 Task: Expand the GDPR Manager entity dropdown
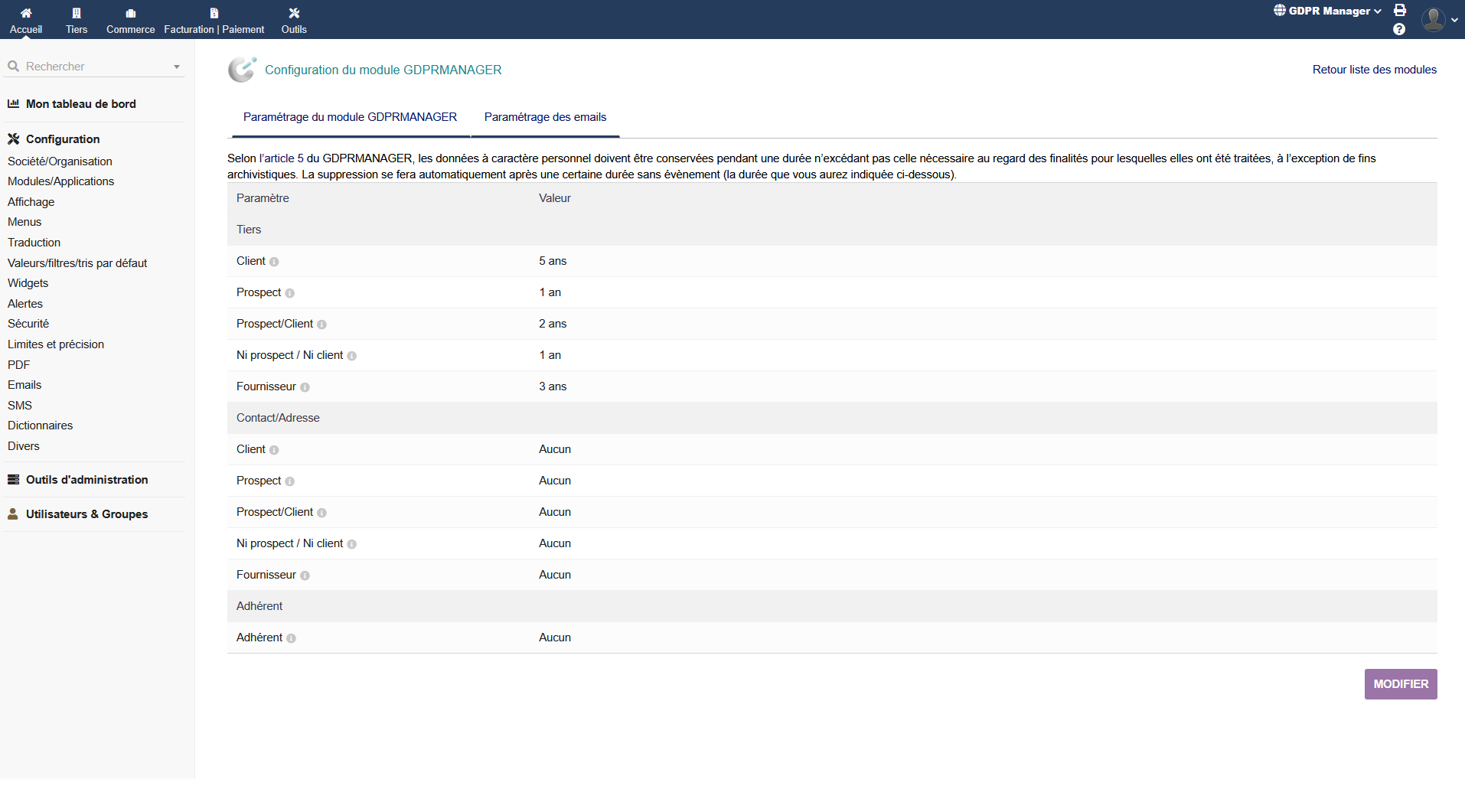pos(1328,11)
